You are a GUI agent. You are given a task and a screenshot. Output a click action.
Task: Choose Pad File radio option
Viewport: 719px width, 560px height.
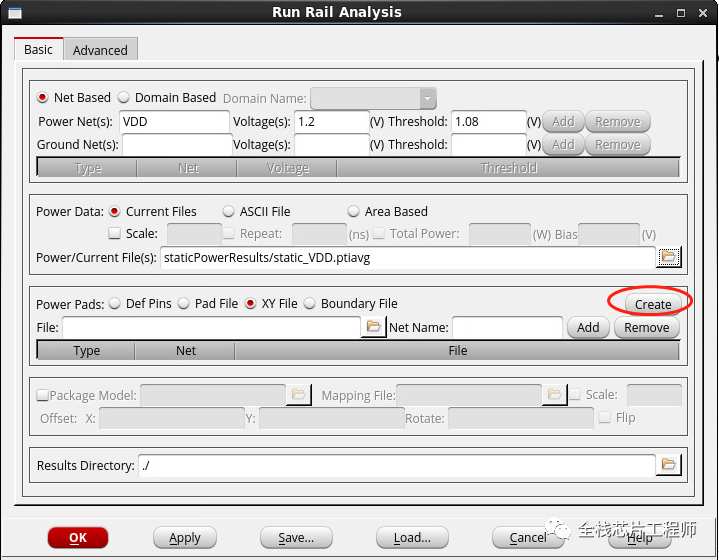point(183,304)
